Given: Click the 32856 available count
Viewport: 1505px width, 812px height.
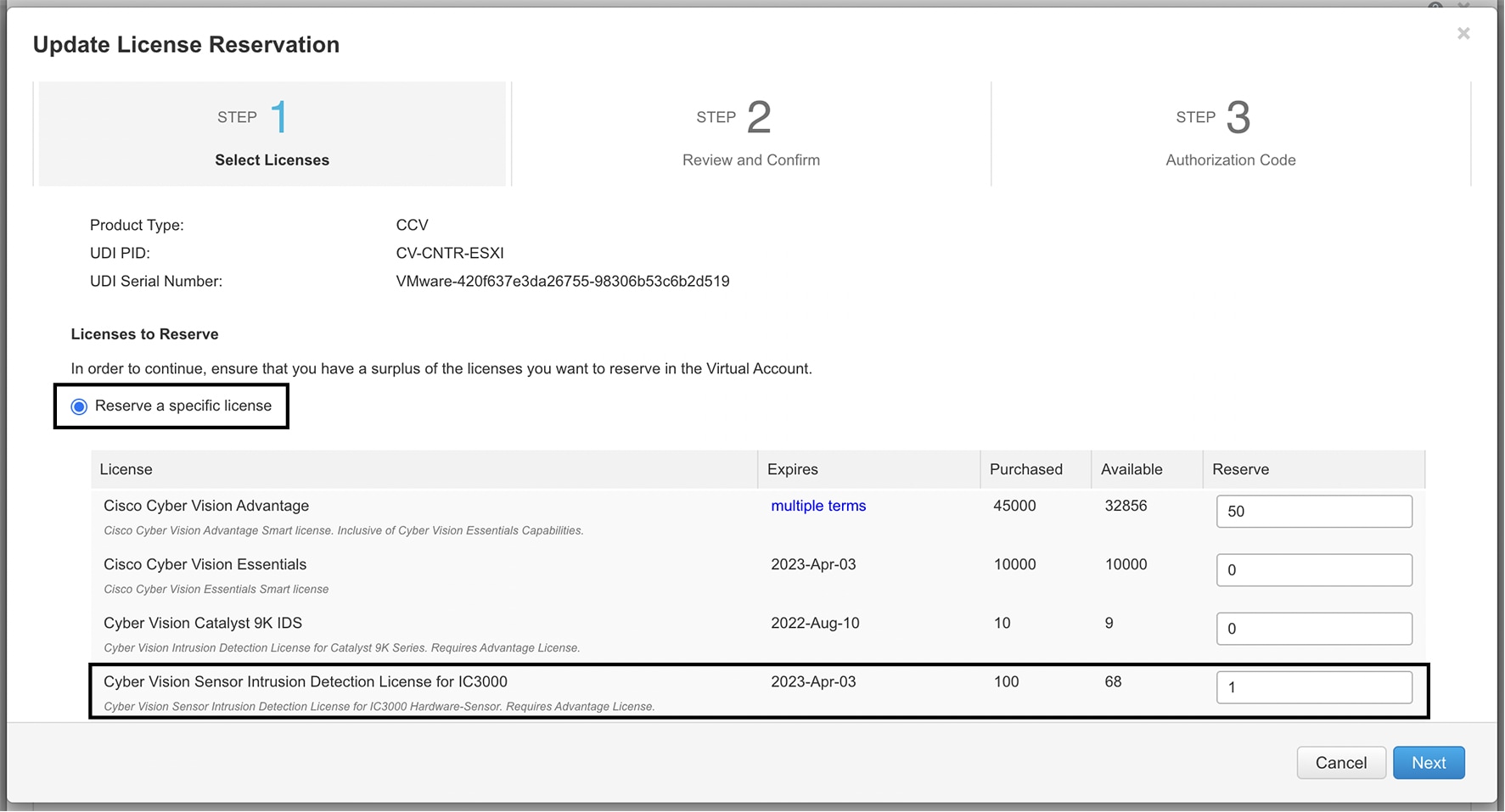Looking at the screenshot, I should click(x=1126, y=506).
